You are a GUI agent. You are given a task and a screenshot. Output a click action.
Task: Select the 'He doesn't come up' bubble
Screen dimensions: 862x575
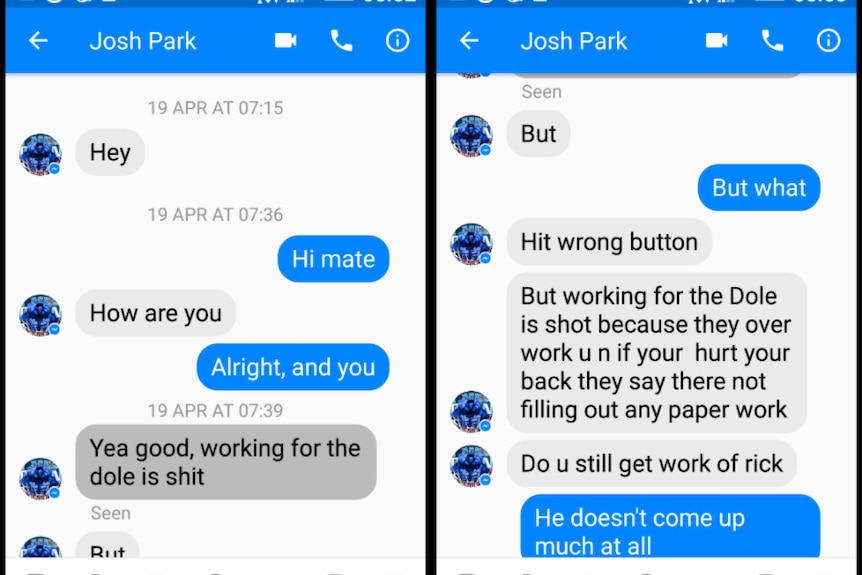(670, 527)
